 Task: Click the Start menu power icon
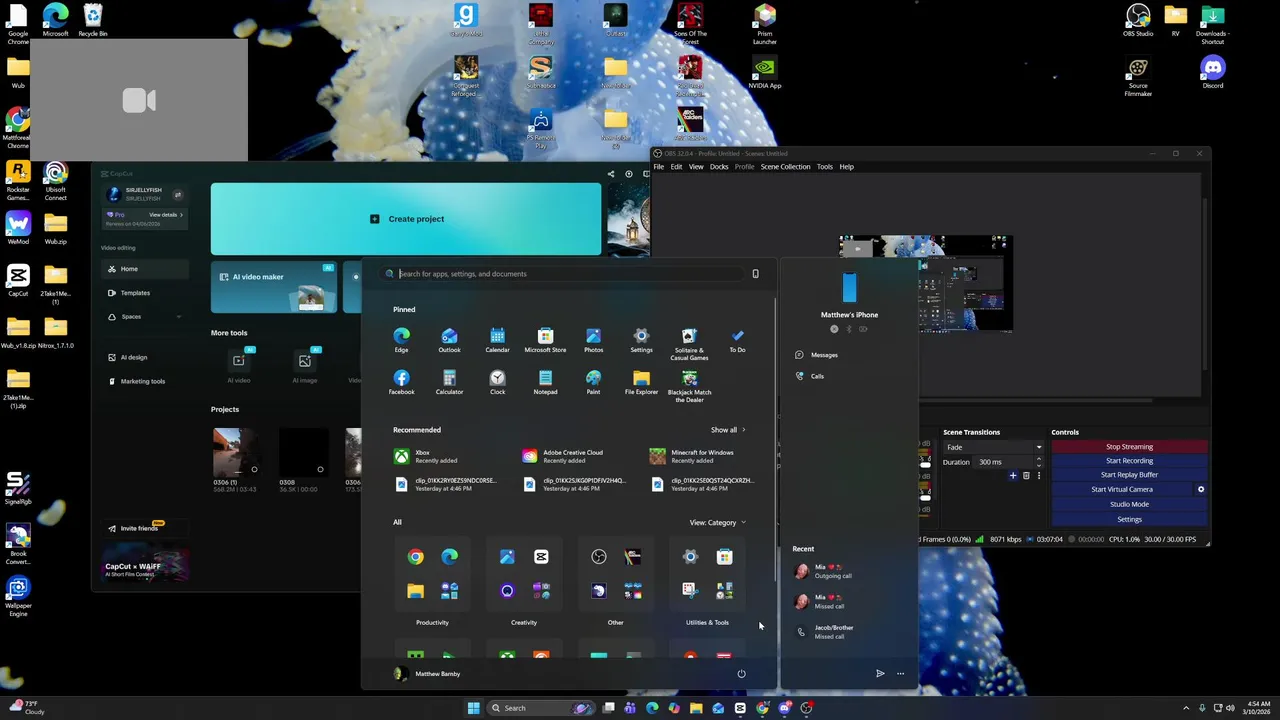(741, 673)
